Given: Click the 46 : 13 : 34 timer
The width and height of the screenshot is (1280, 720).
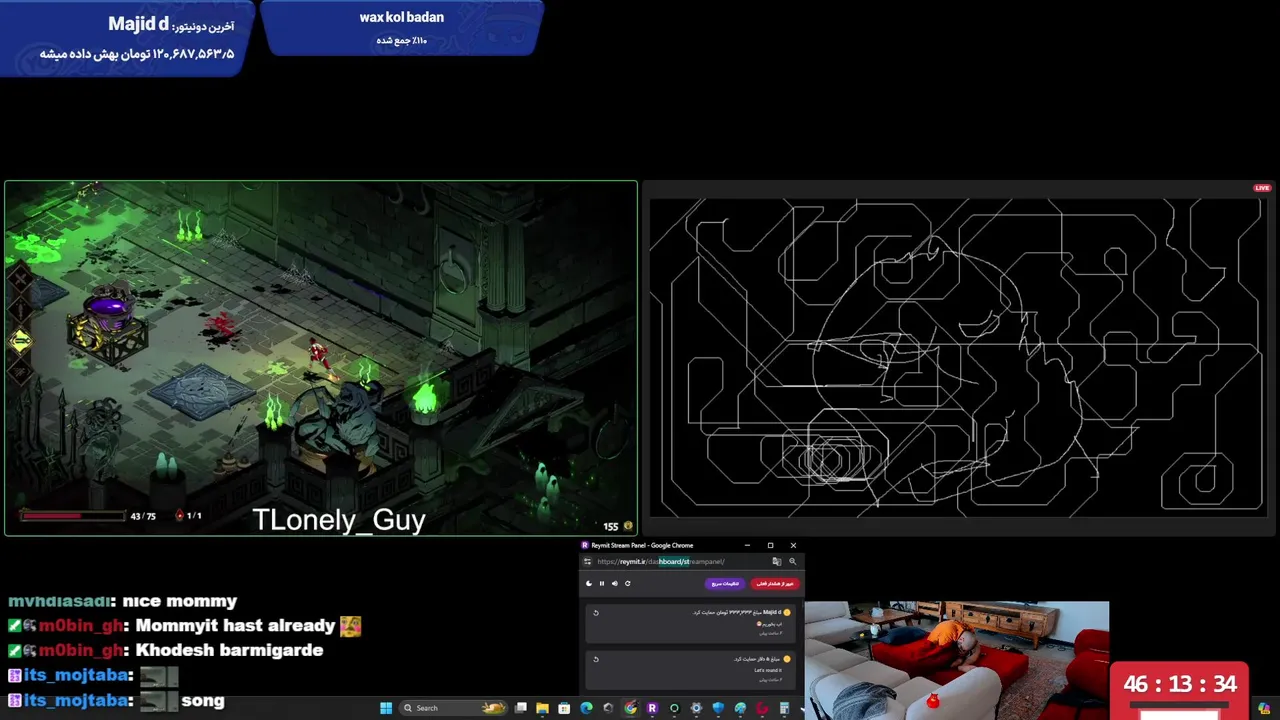Looking at the screenshot, I should 1180,685.
